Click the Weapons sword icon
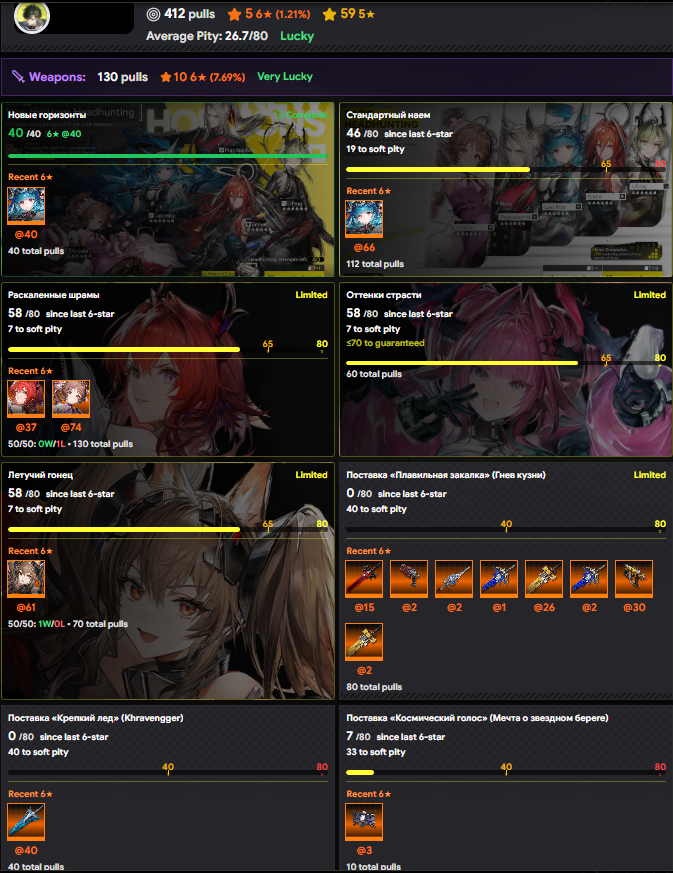Image resolution: width=673 pixels, height=873 pixels. coord(18,77)
